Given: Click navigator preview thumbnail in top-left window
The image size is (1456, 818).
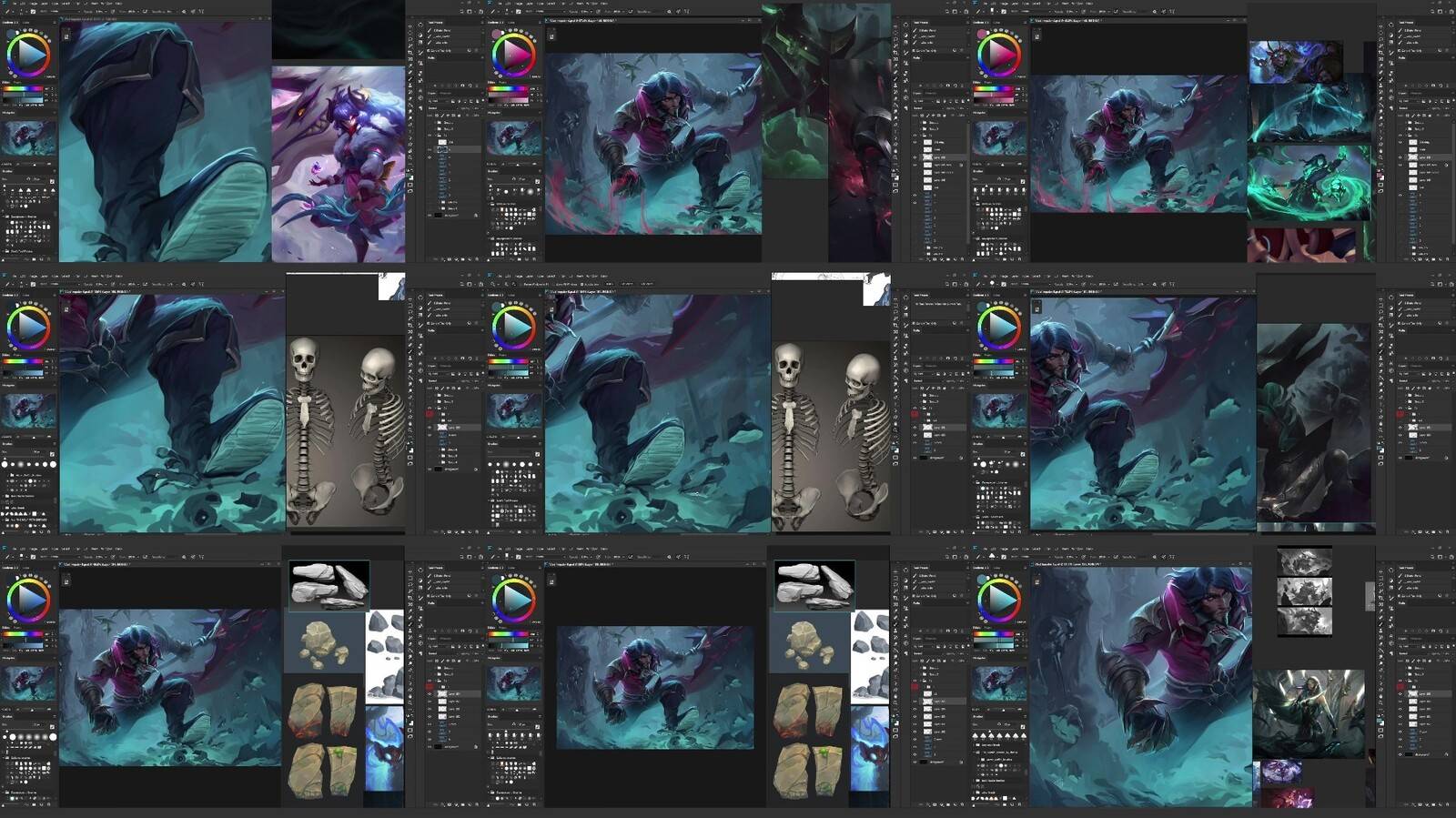Looking at the screenshot, I should [x=28, y=137].
